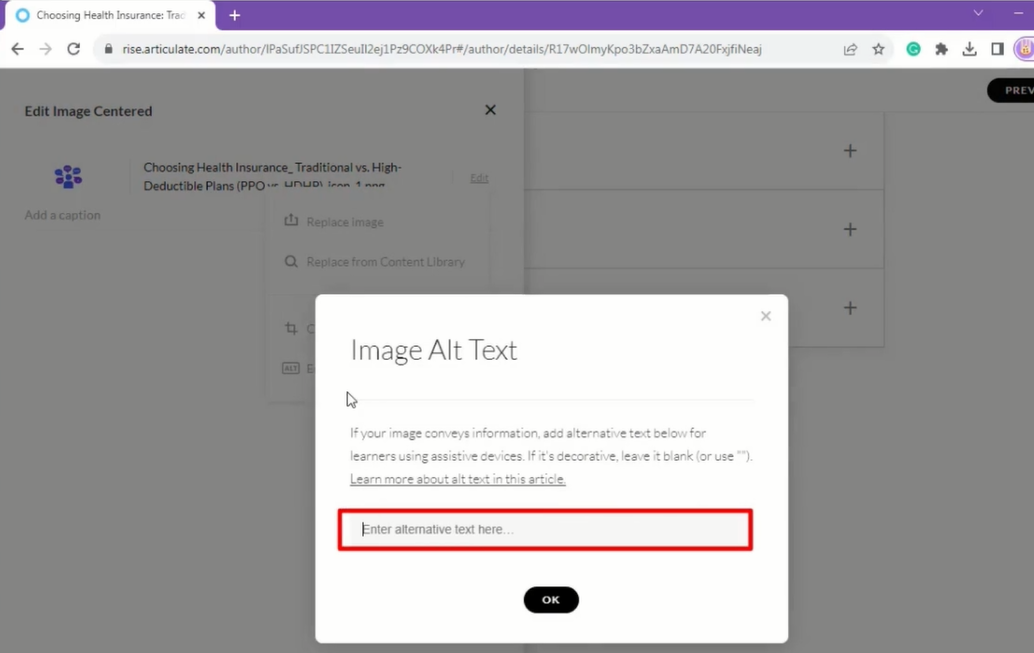This screenshot has width=1034, height=653.
Task: Close the Image Alt Text dialog
Action: coord(766,316)
